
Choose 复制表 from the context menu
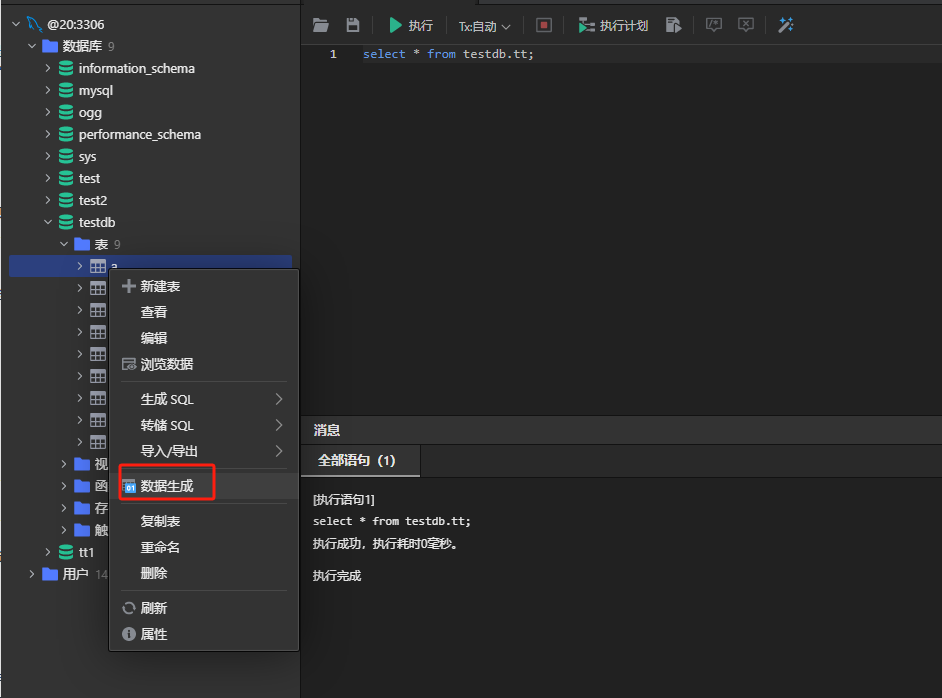[204, 521]
